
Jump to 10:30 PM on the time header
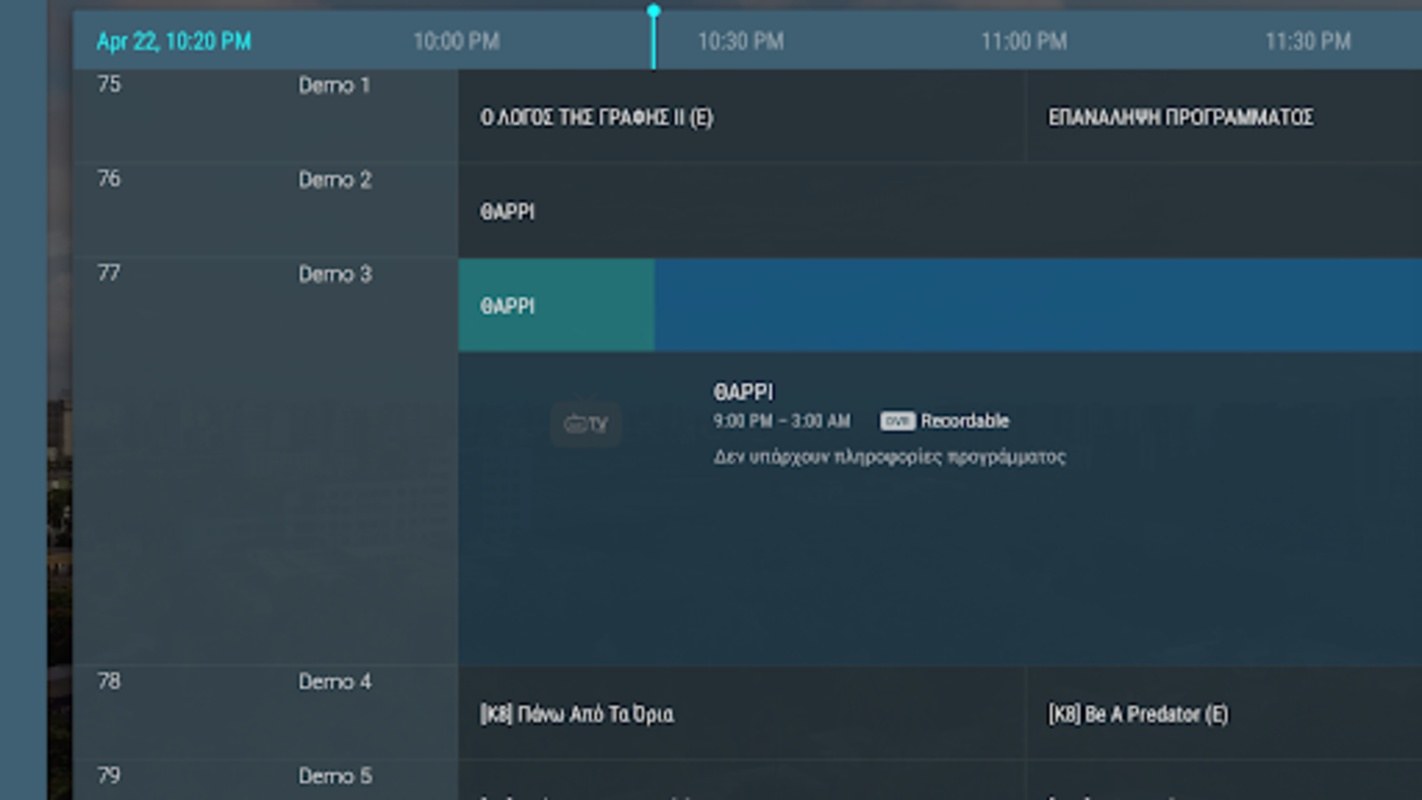pos(741,42)
